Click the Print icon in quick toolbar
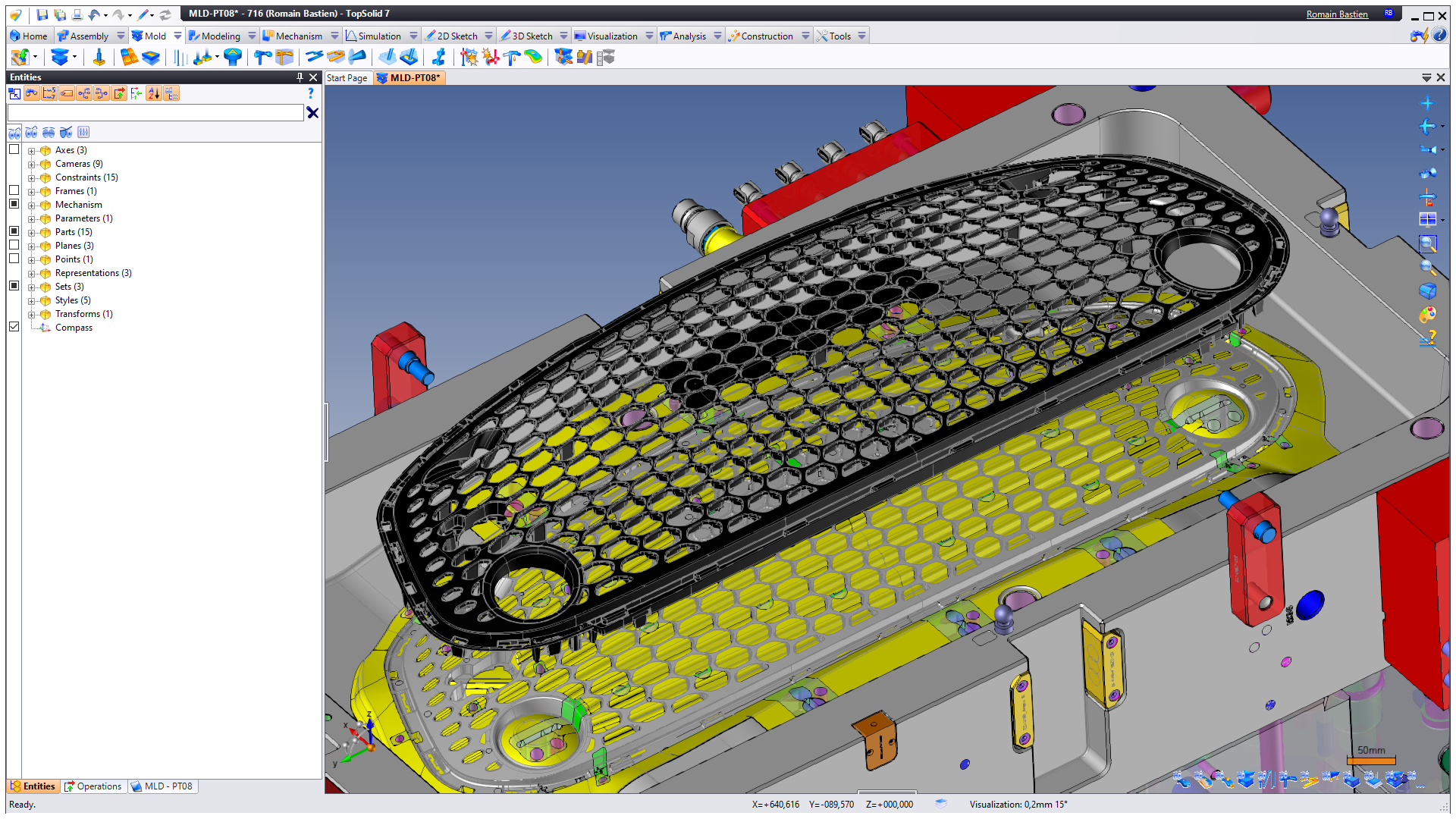Viewport: 1456px width, 819px height. [77, 14]
